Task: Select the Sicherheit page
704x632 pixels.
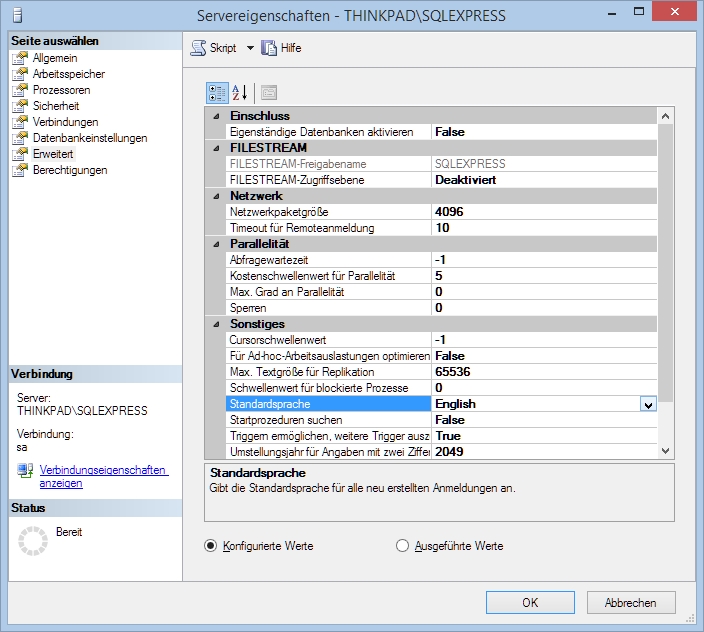Action: pos(55,106)
